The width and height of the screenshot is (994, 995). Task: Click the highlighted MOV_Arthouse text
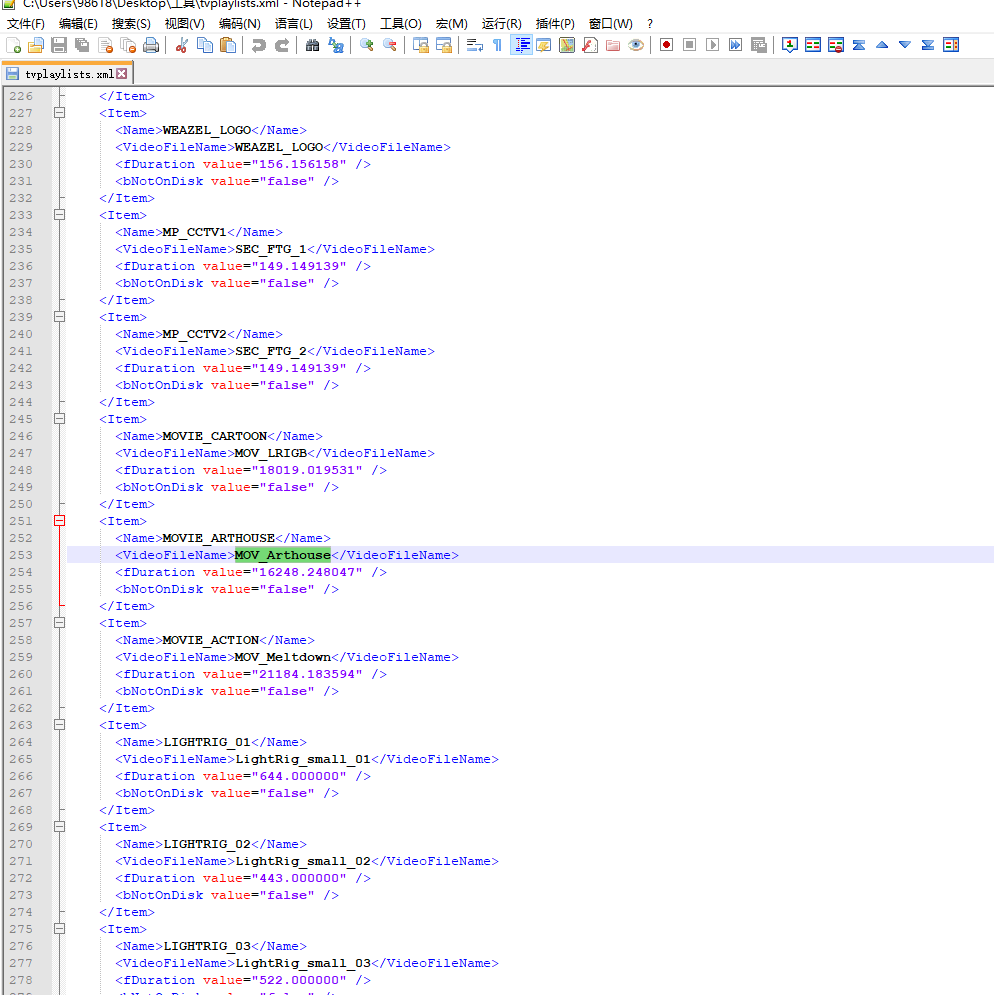(x=282, y=555)
